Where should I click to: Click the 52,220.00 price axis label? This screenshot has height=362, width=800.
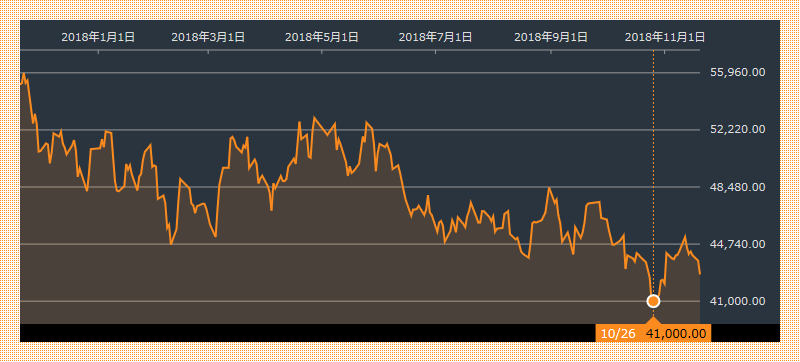click(x=738, y=129)
